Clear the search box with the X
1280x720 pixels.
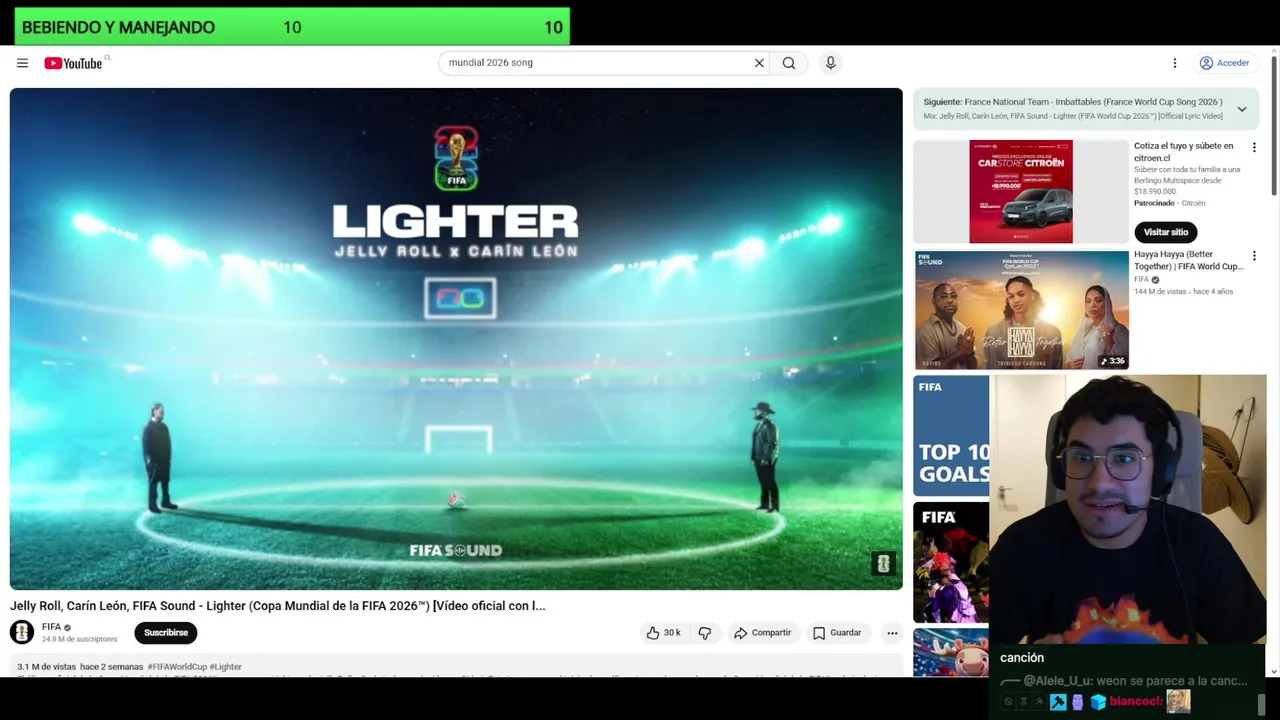(x=759, y=63)
